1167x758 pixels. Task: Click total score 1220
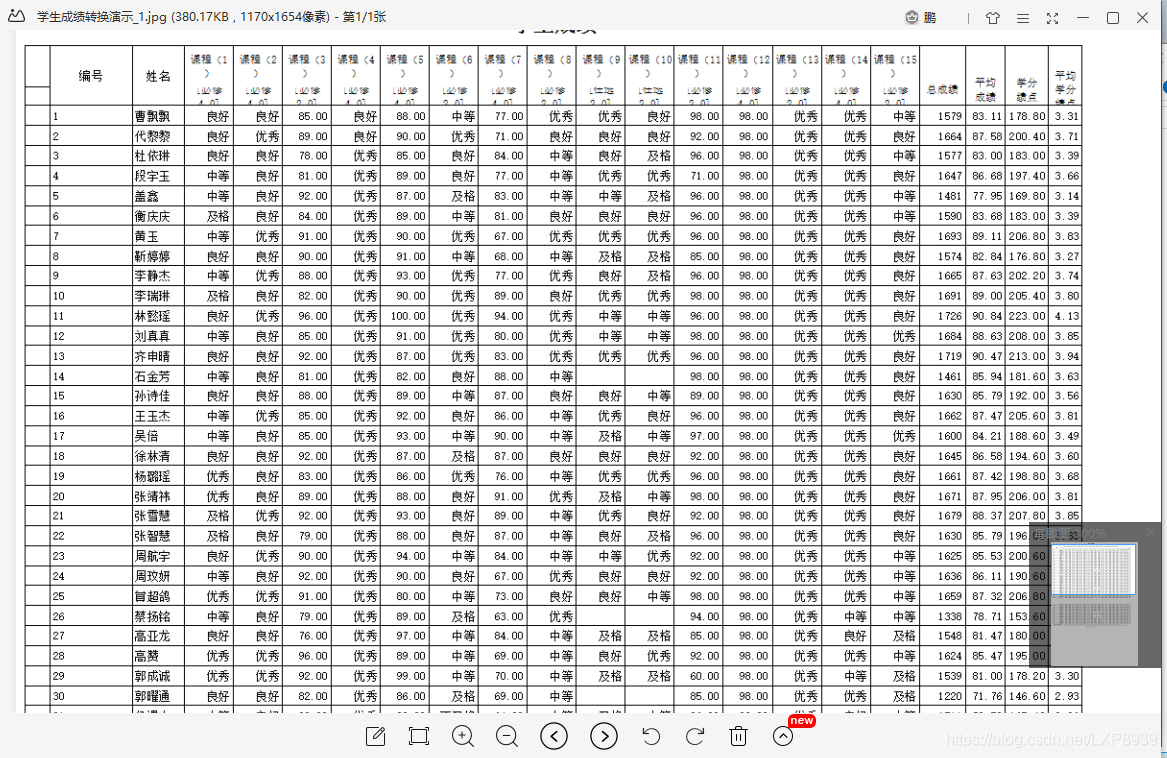950,696
